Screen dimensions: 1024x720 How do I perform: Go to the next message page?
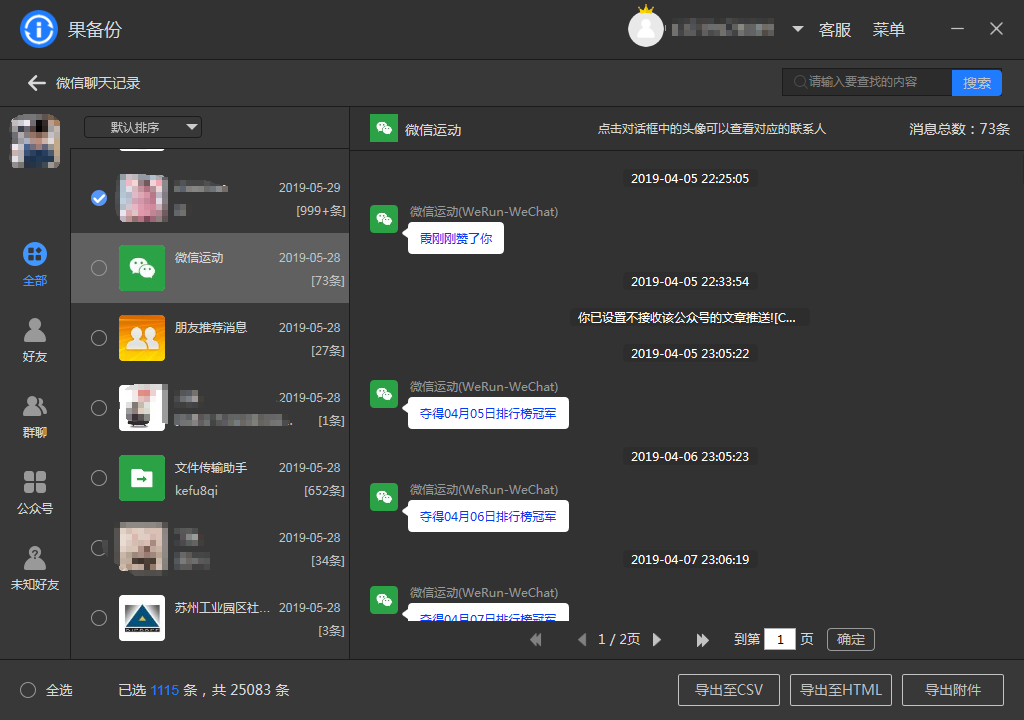coord(657,640)
